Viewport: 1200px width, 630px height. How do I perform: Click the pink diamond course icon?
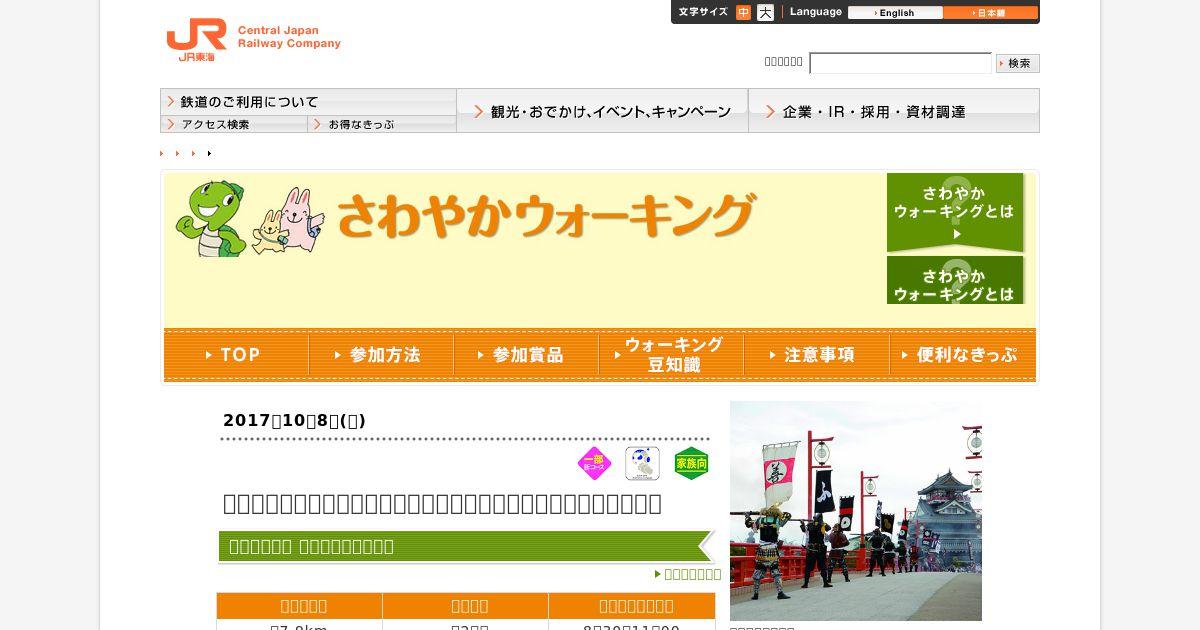pyautogui.click(x=594, y=464)
